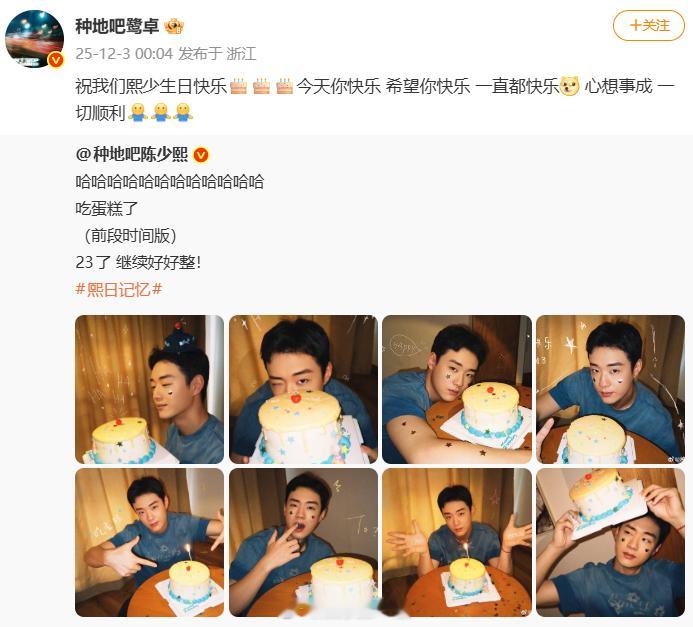Open photo with both hands spread open
The height and width of the screenshot is (627, 693).
(457, 543)
